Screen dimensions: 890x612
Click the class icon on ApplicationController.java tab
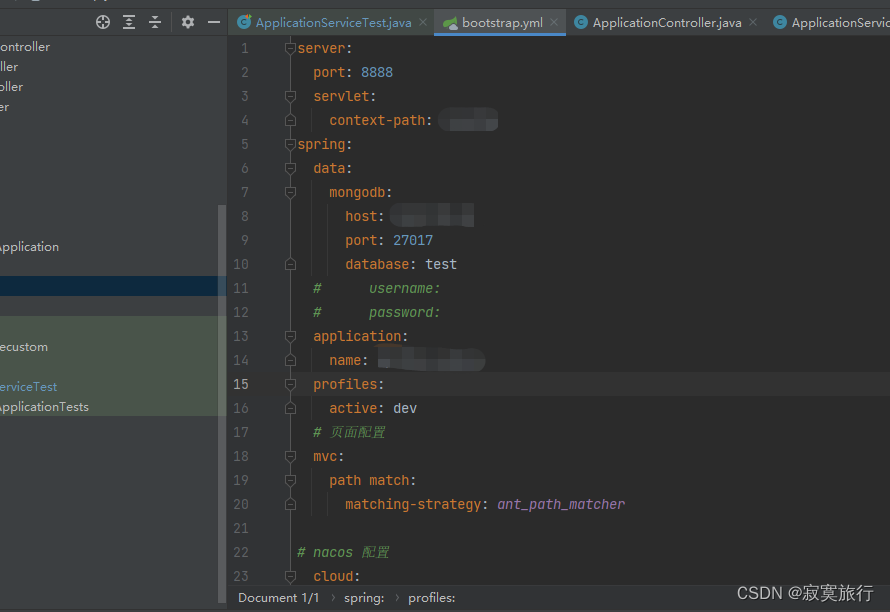pos(581,20)
